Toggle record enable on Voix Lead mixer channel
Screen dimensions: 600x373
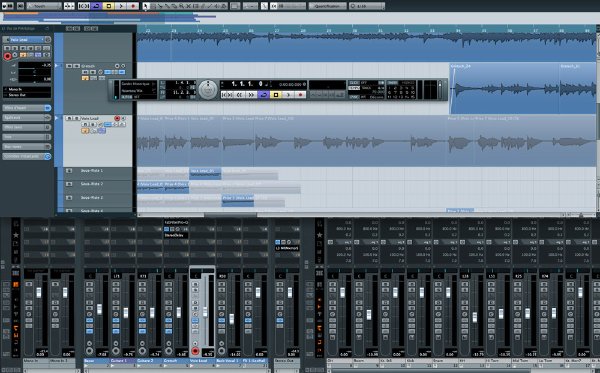tap(195, 351)
